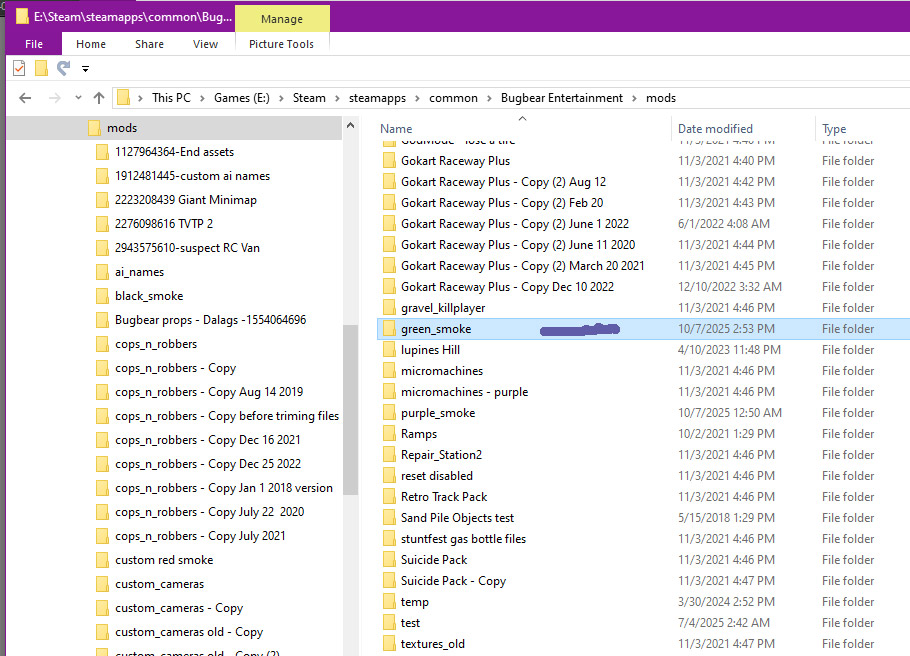Screen dimensions: 910x656
Task: Click the Properties icon in quick access toolbar
Action: pos(19,68)
